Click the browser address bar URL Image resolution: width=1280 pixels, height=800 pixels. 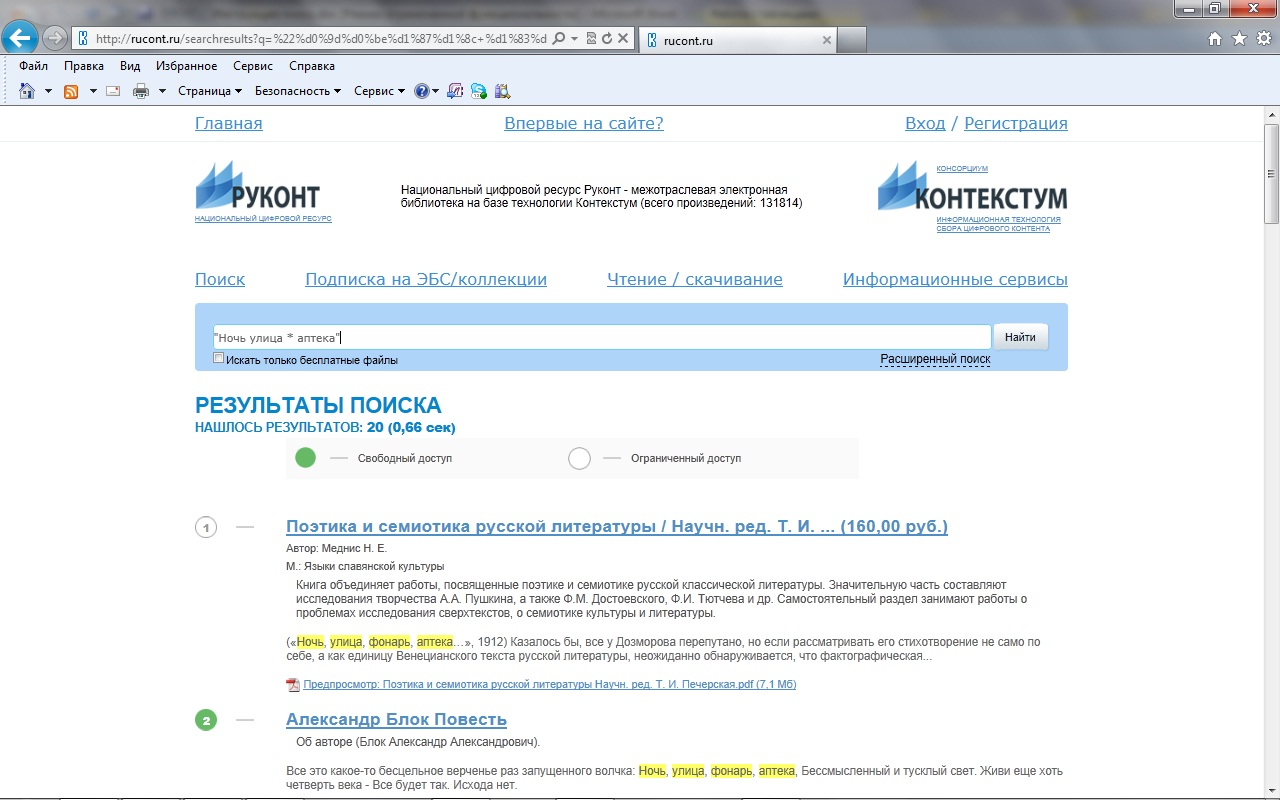321,39
